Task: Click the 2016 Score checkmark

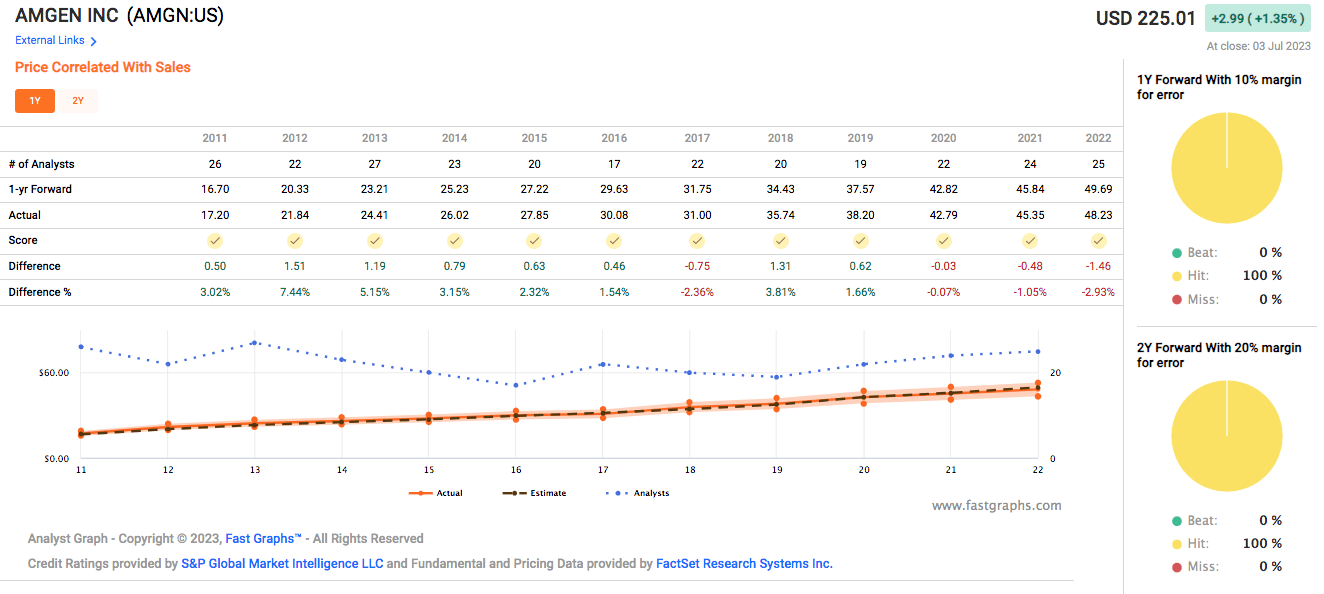Action: pos(614,240)
